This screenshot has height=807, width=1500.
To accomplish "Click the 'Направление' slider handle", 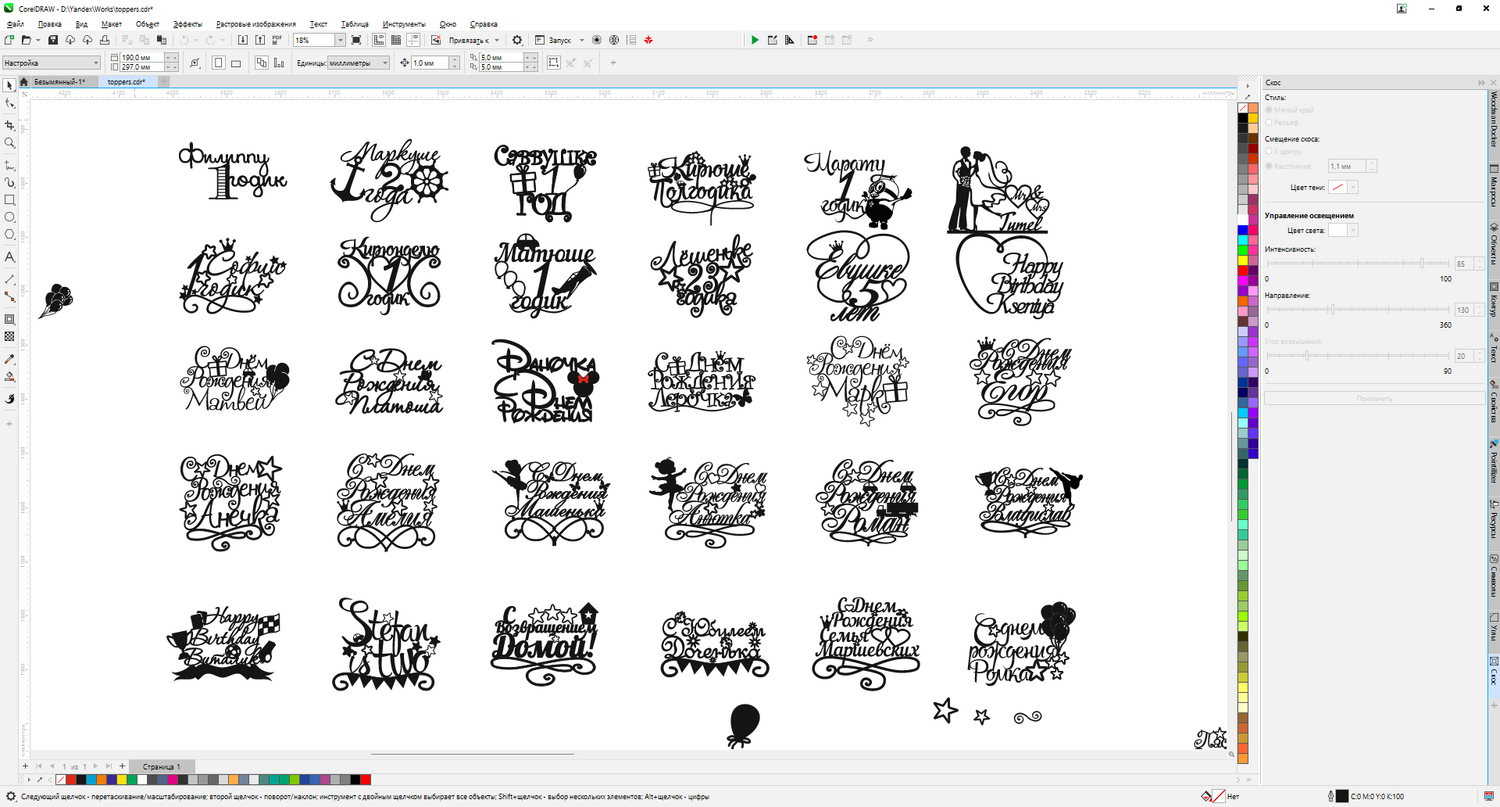I will click(x=1332, y=310).
